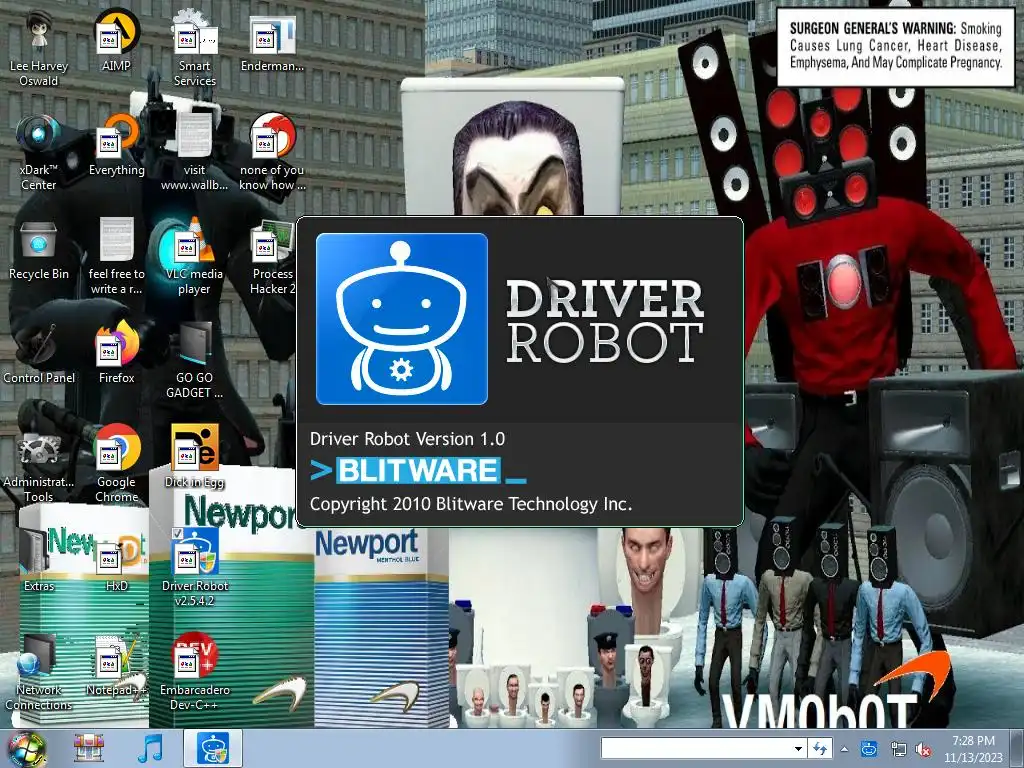Launch Notepad++ shortcut
This screenshot has width=1024, height=768.
coord(116,665)
